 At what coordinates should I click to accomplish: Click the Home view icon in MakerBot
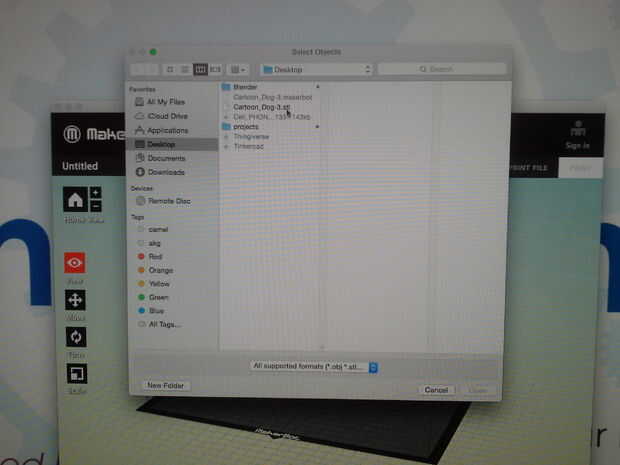click(75, 199)
